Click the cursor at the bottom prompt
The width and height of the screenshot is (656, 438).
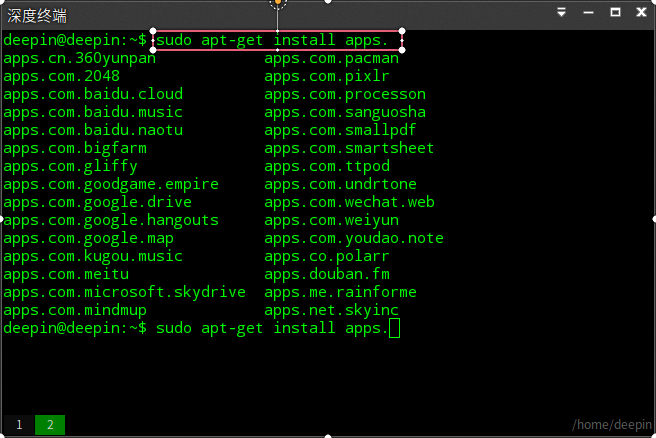394,328
